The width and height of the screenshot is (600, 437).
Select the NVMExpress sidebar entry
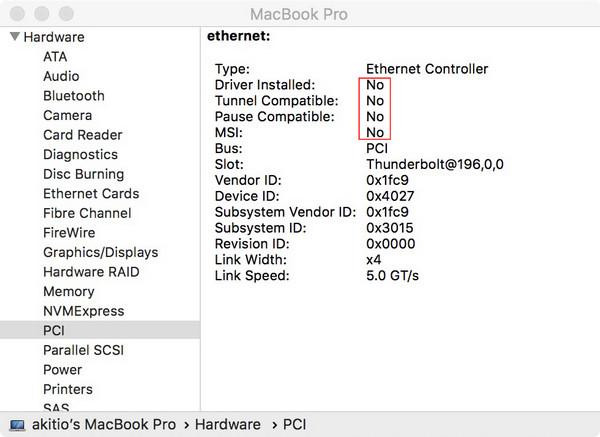(x=83, y=311)
